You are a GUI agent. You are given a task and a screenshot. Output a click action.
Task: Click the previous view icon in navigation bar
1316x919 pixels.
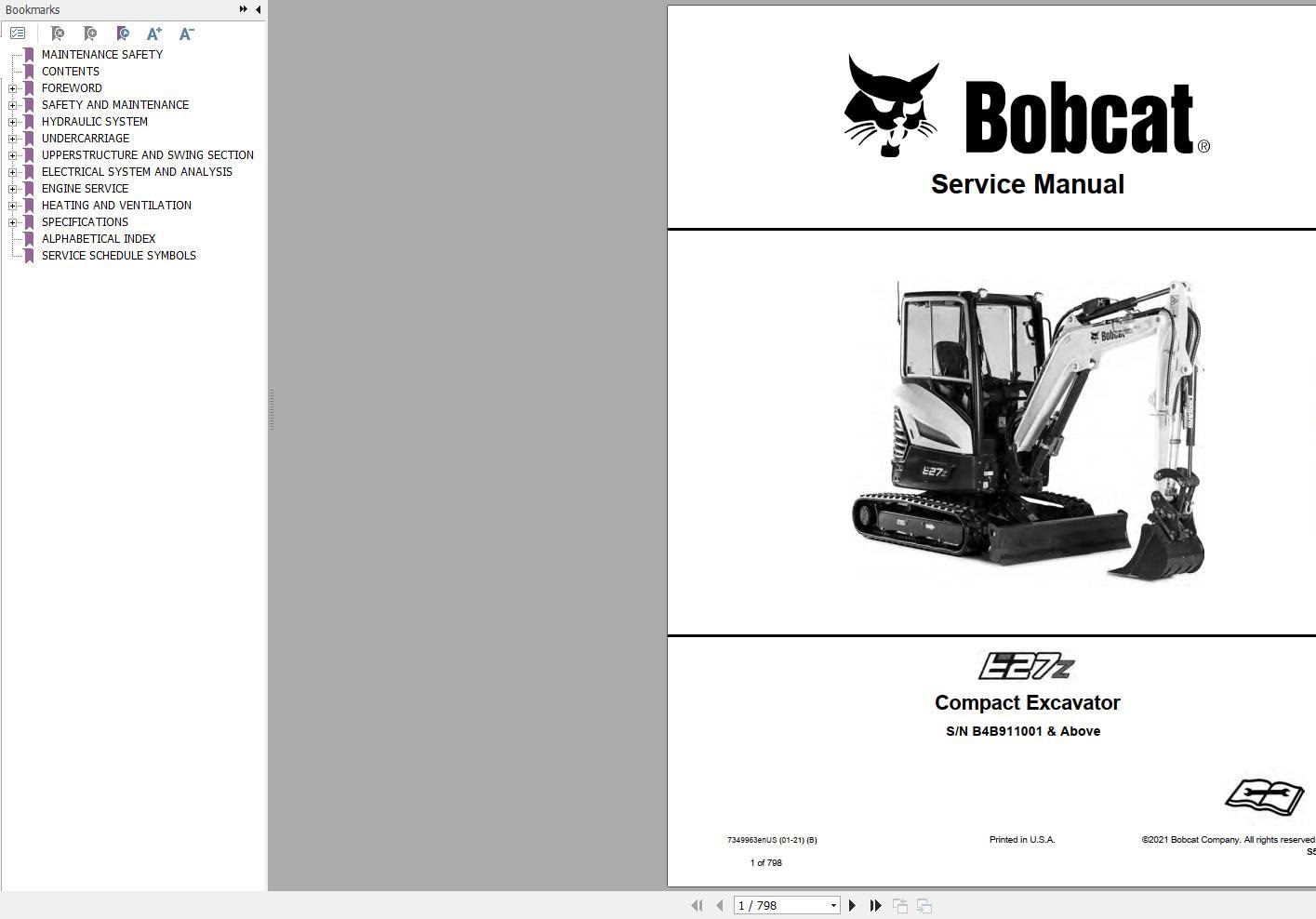(x=900, y=905)
